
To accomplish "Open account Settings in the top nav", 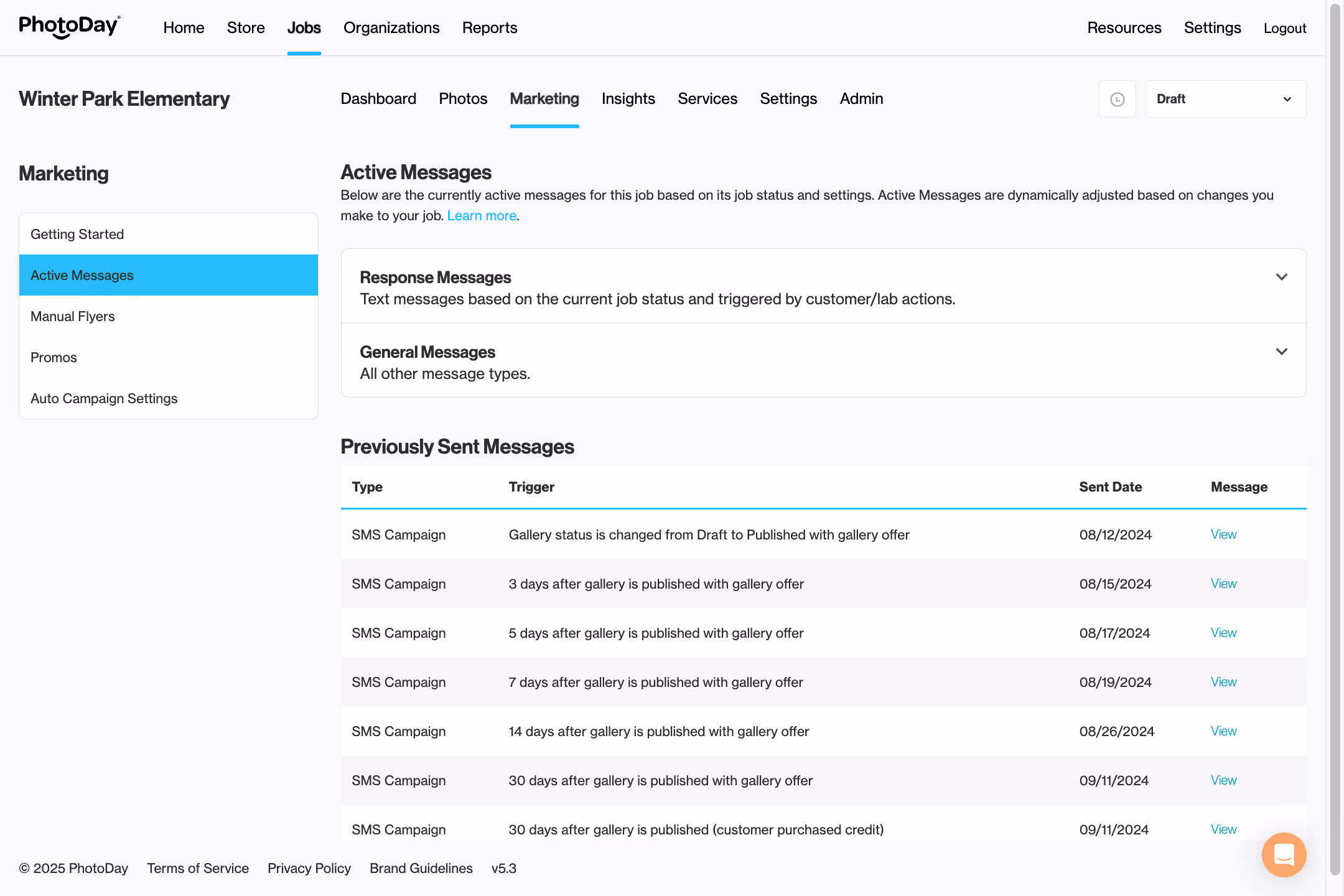I will pyautogui.click(x=1212, y=28).
